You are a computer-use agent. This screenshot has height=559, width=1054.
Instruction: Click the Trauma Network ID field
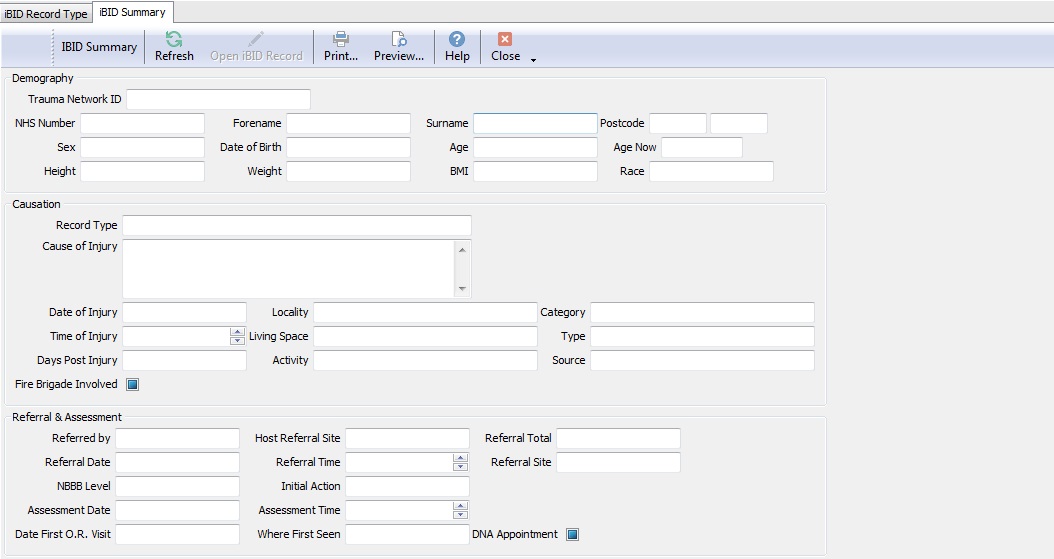[x=218, y=99]
